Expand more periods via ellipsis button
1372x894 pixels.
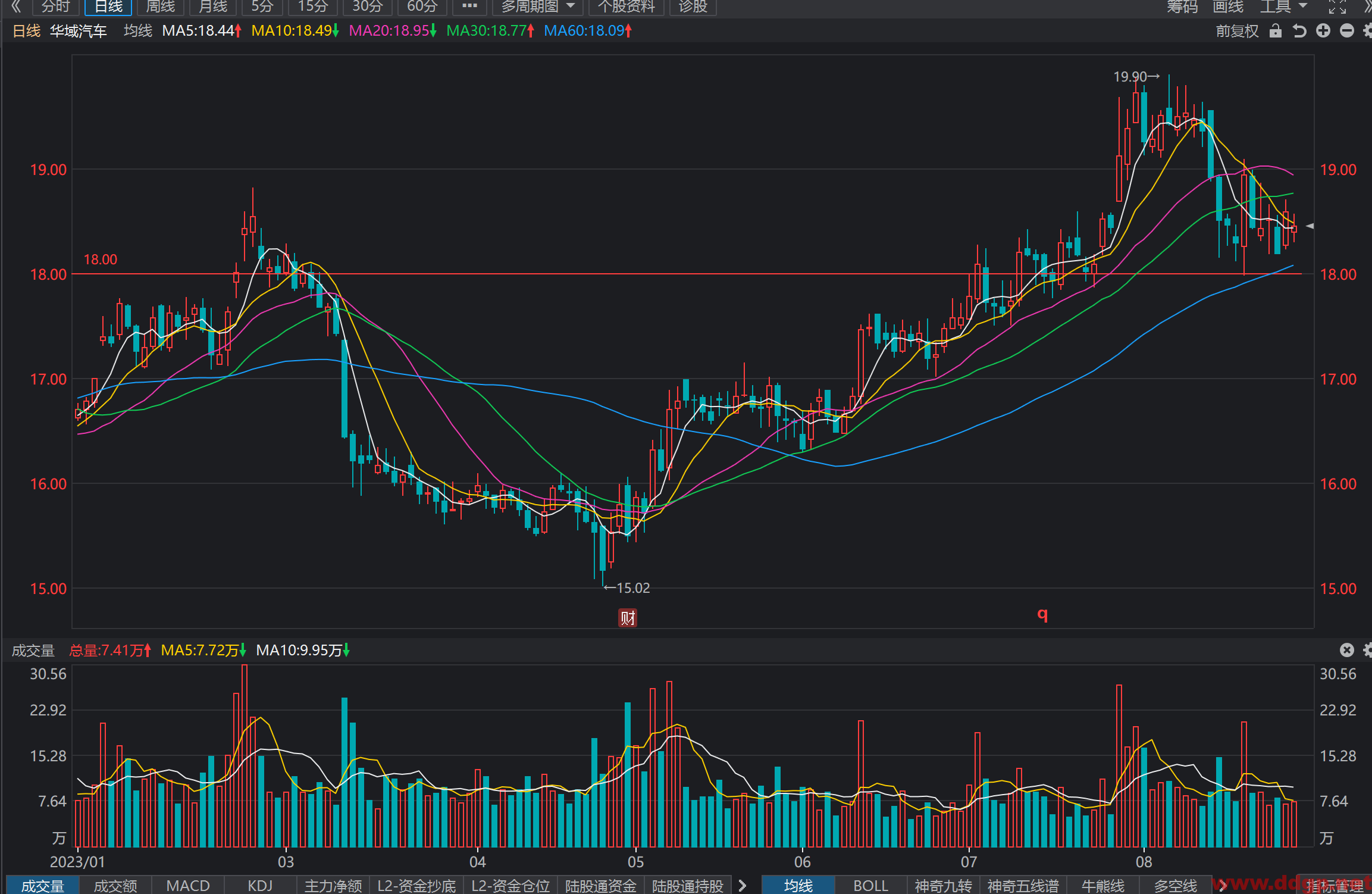pos(469,7)
